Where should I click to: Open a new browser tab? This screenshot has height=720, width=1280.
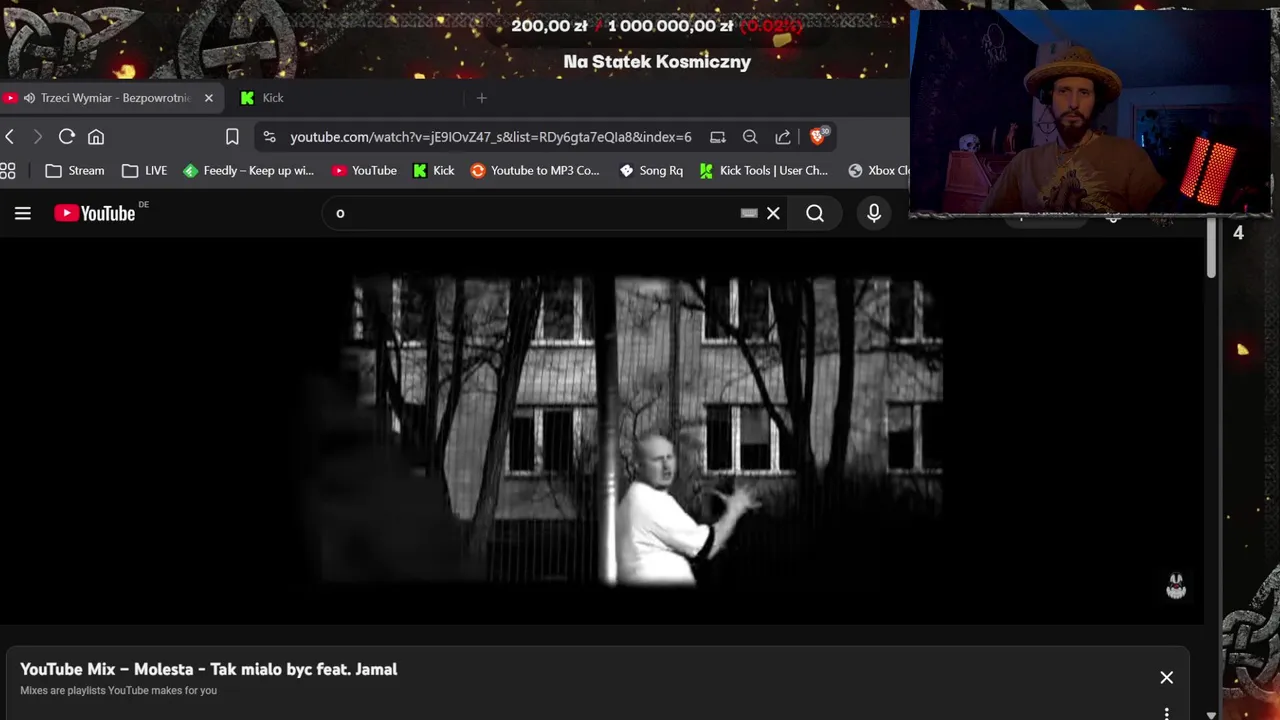(482, 98)
